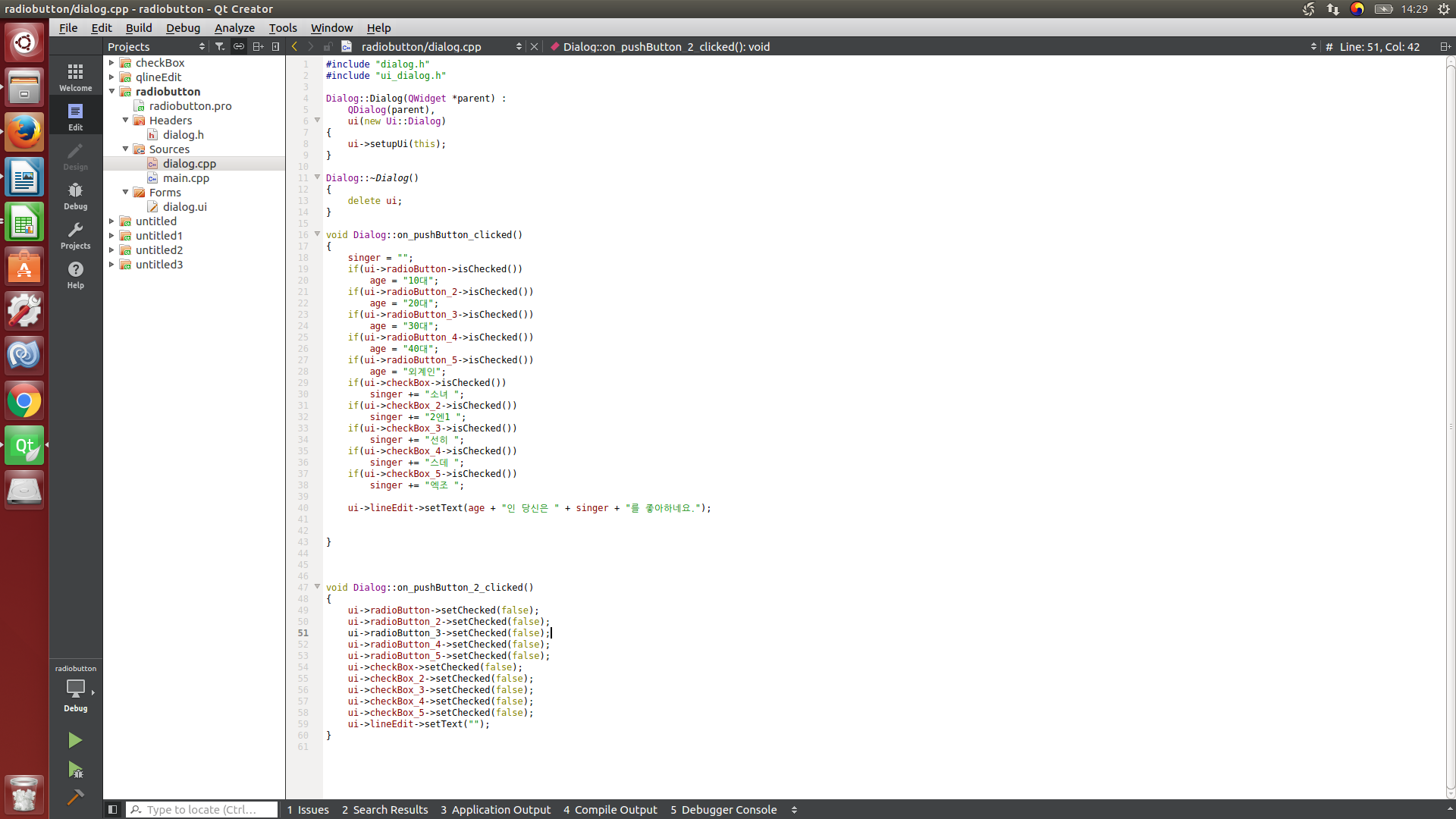Collapse the Headers folder in project tree
This screenshot has height=819, width=1456.
125,121
